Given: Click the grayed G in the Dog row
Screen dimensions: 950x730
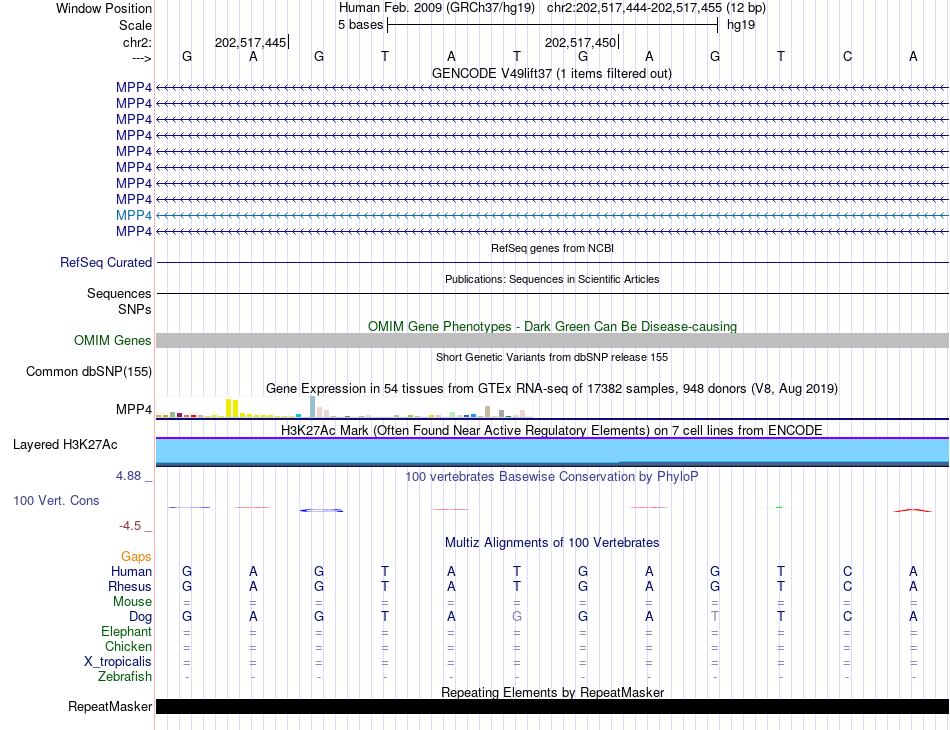Looking at the screenshot, I should 517,616.
